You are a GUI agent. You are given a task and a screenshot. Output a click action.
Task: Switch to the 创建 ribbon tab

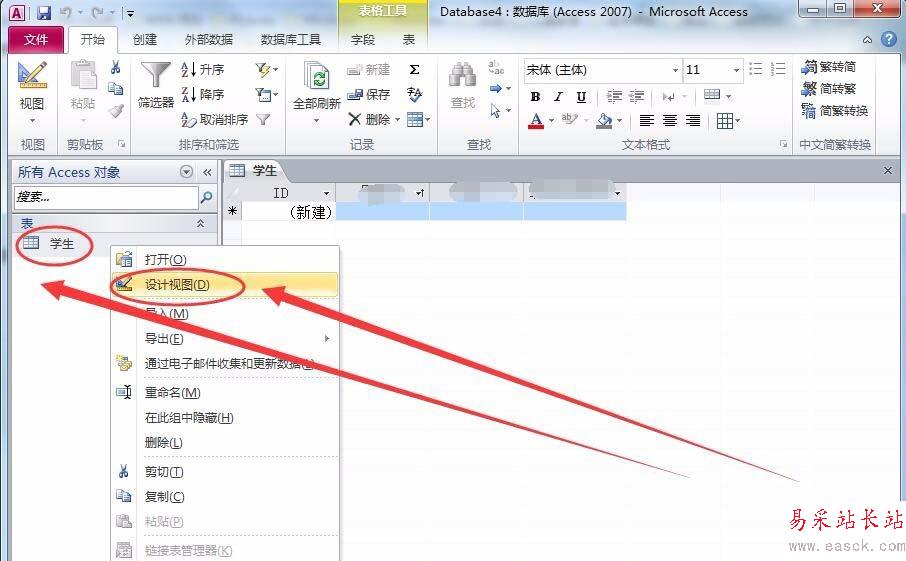[x=144, y=39]
